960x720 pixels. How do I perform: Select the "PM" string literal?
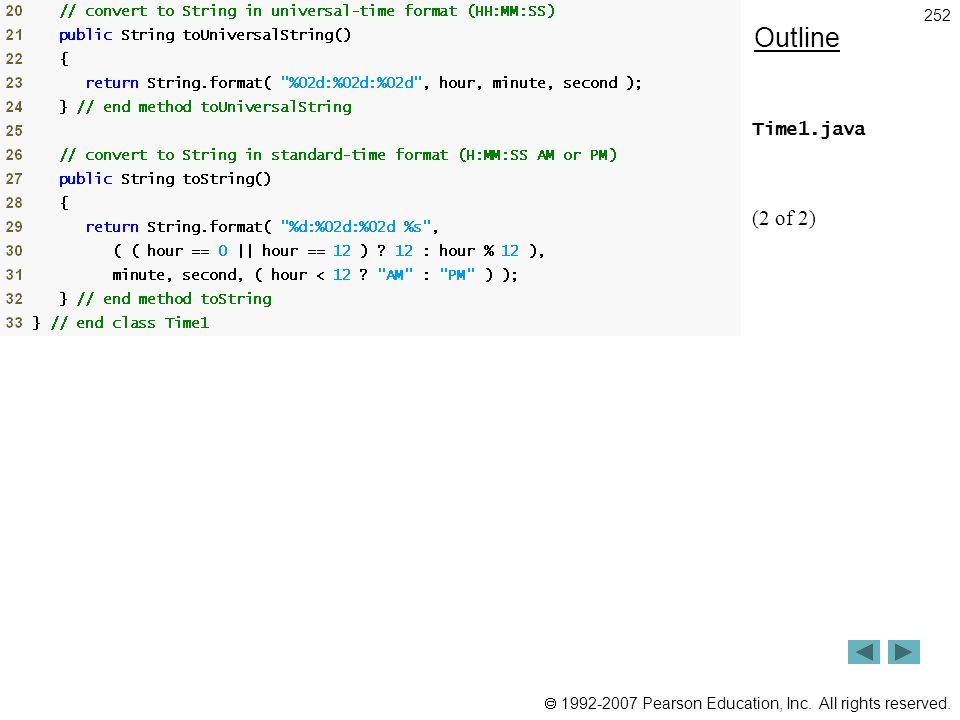pyautogui.click(x=457, y=275)
